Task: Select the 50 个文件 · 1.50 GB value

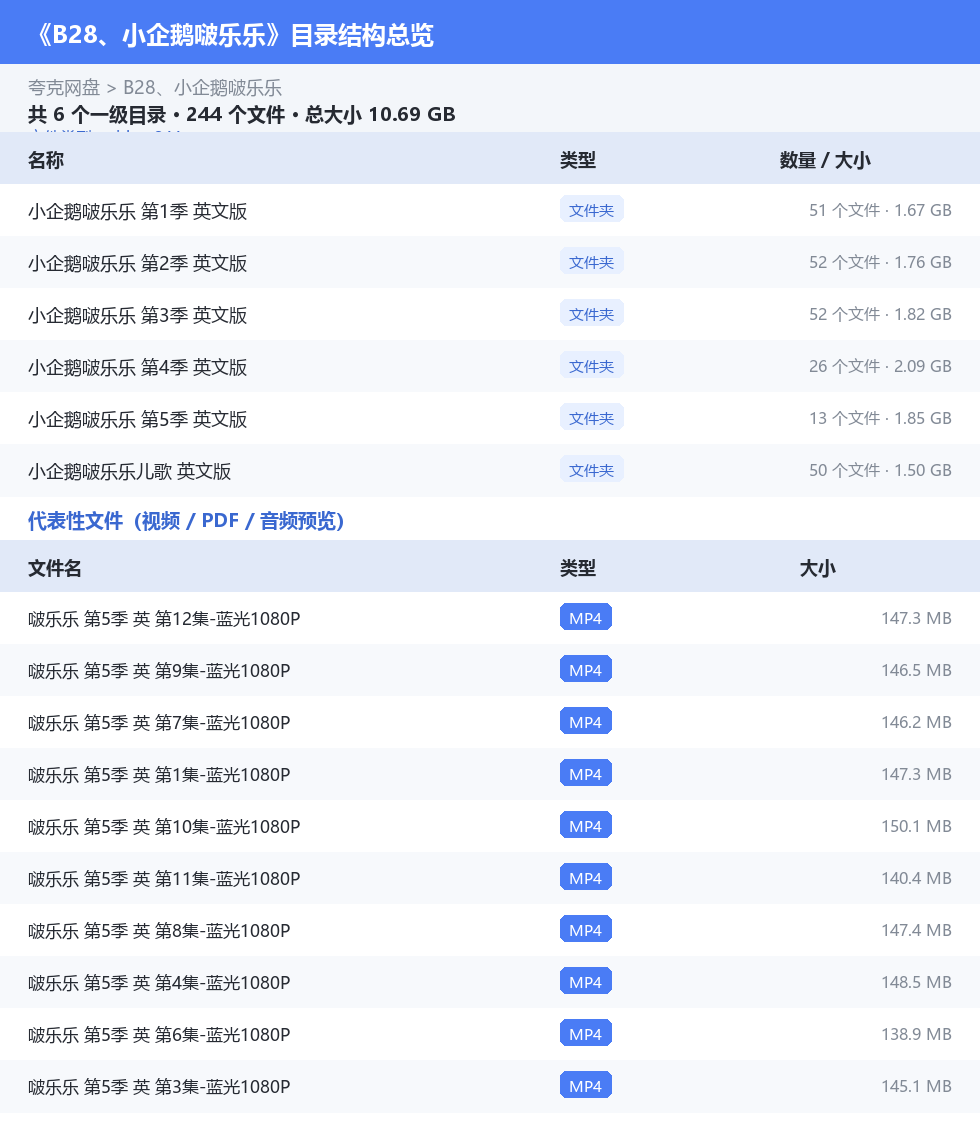Action: (880, 471)
